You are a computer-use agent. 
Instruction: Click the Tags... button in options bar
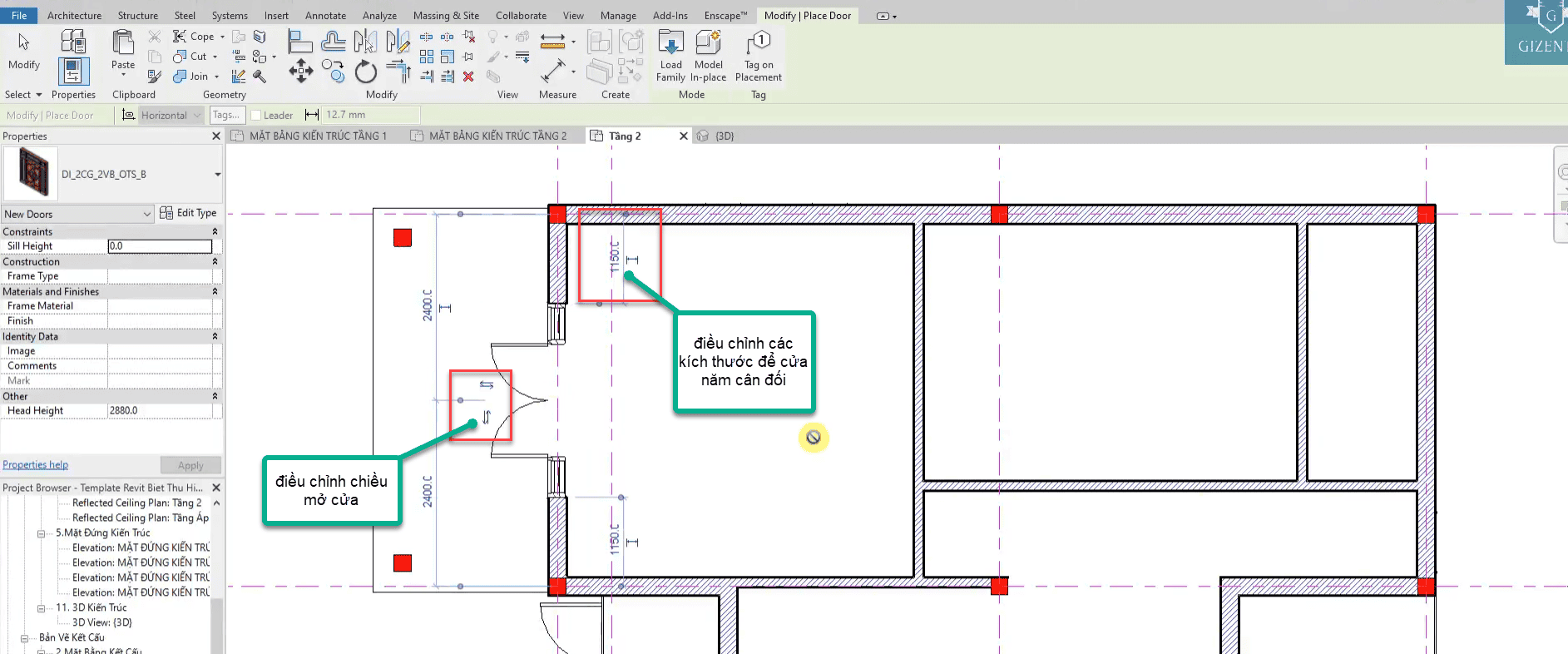pyautogui.click(x=225, y=115)
